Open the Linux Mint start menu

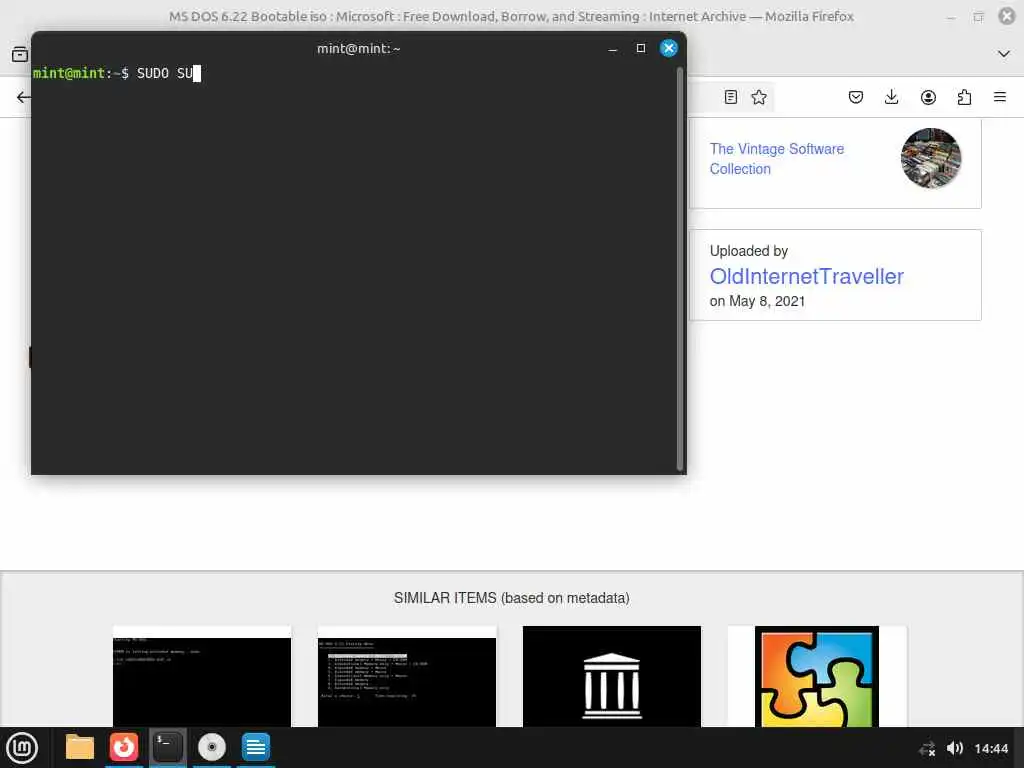pyautogui.click(x=22, y=748)
